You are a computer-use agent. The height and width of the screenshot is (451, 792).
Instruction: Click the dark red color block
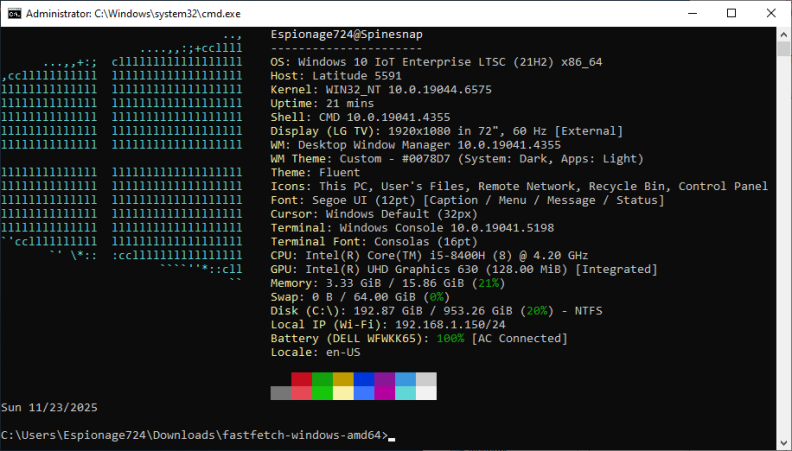point(301,379)
